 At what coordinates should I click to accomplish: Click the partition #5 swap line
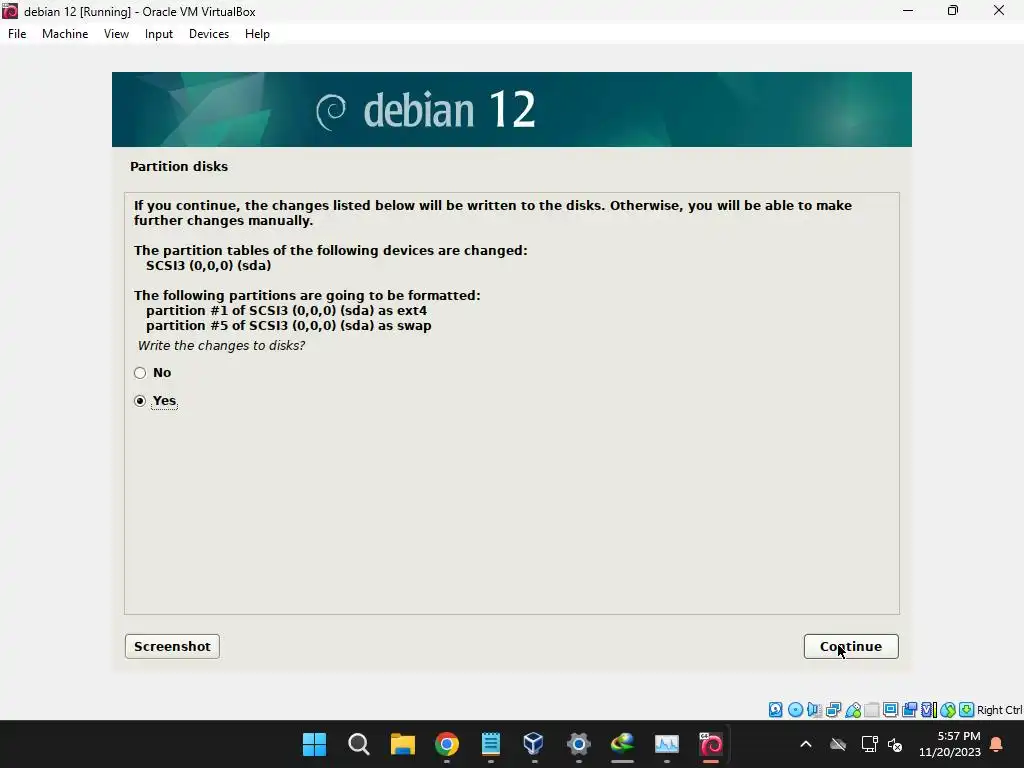(x=289, y=326)
